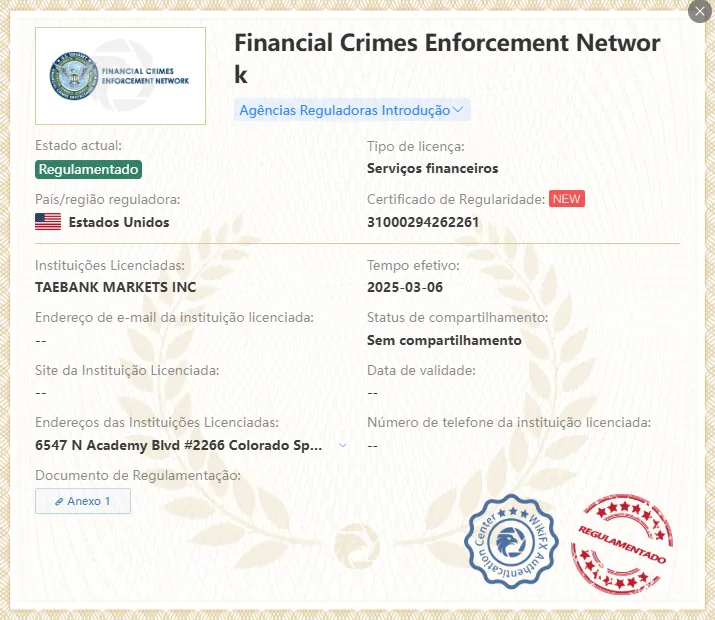Click the green Regulamentado status badge
Screen dimensions: 715x620
(88, 170)
